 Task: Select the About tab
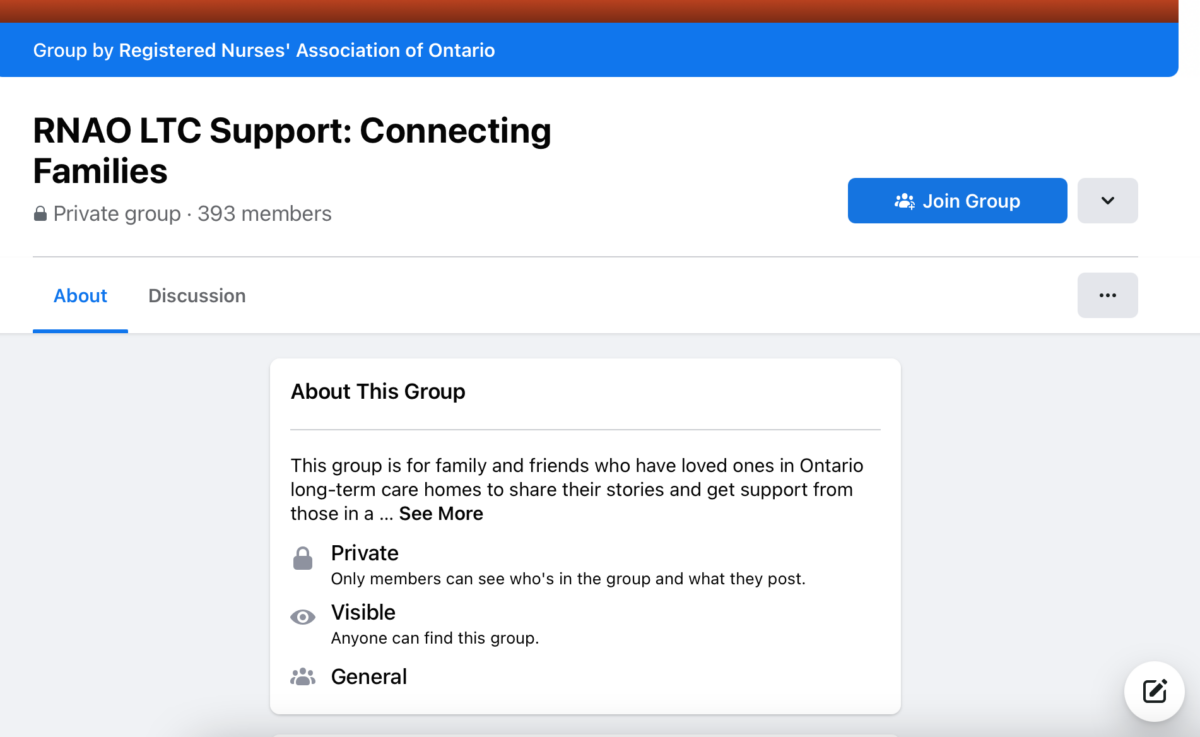[x=80, y=296]
